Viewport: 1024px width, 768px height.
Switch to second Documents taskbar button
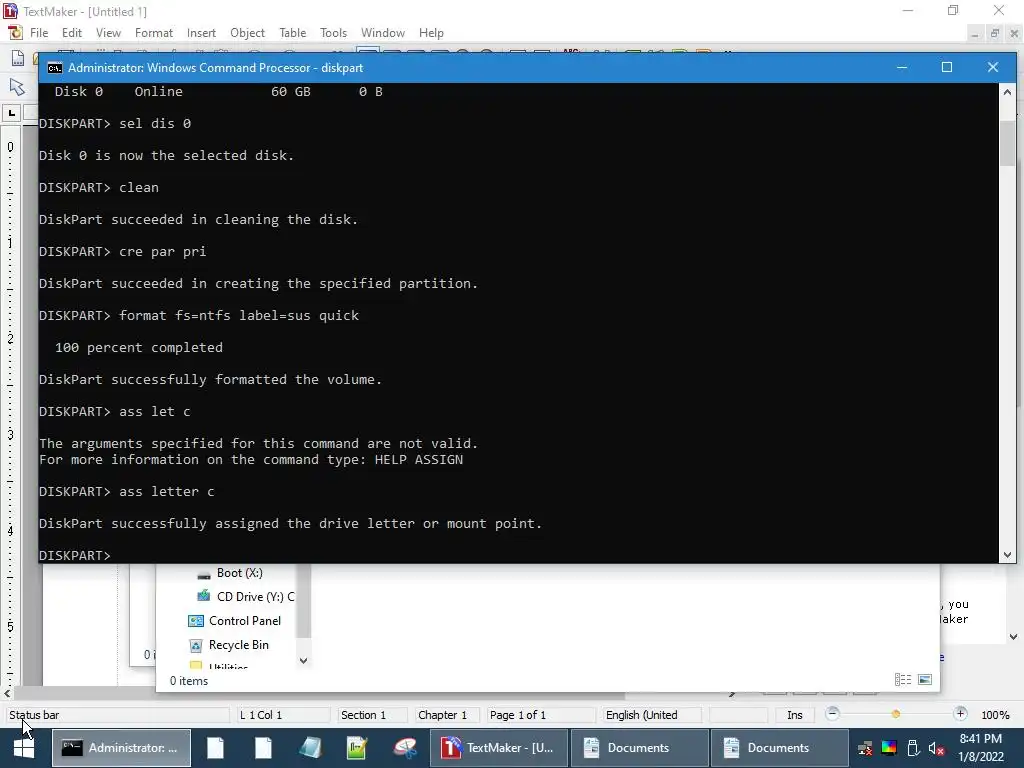[780, 748]
